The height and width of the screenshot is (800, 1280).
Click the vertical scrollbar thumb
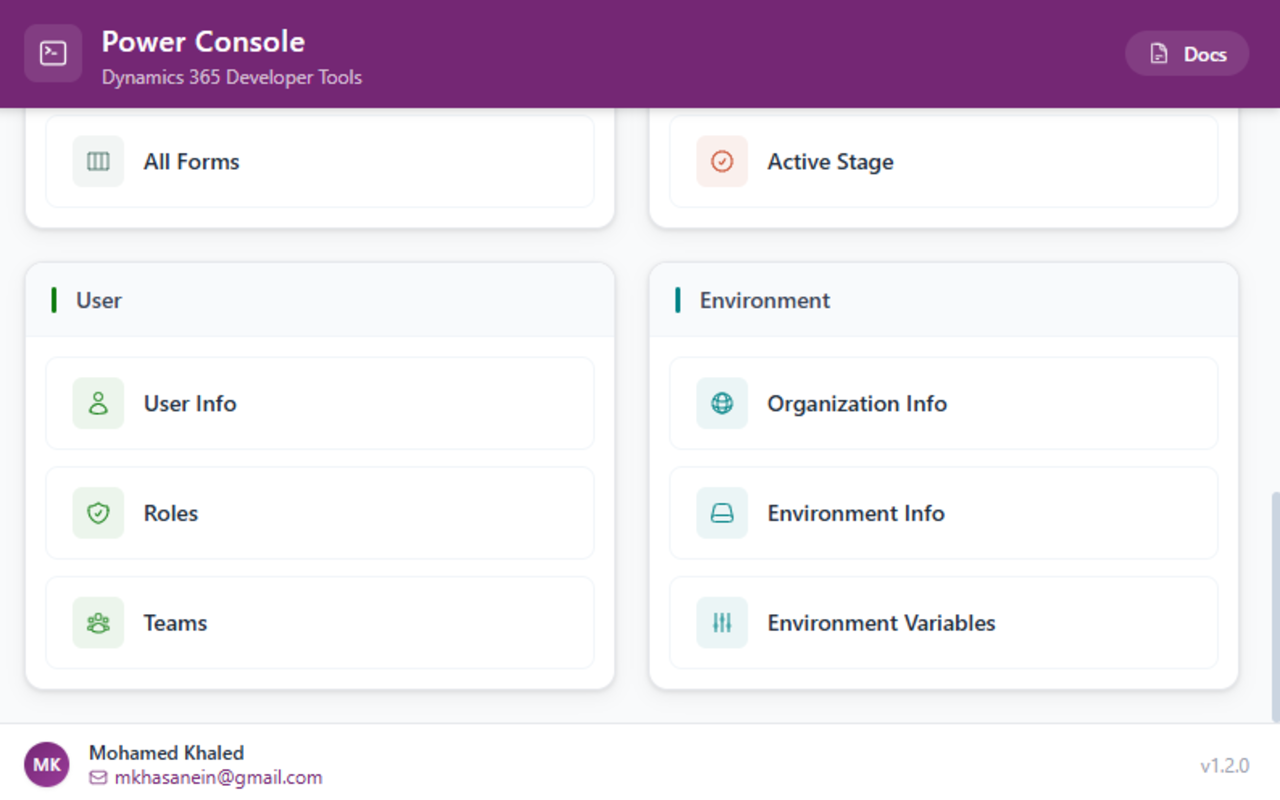pos(1275,607)
